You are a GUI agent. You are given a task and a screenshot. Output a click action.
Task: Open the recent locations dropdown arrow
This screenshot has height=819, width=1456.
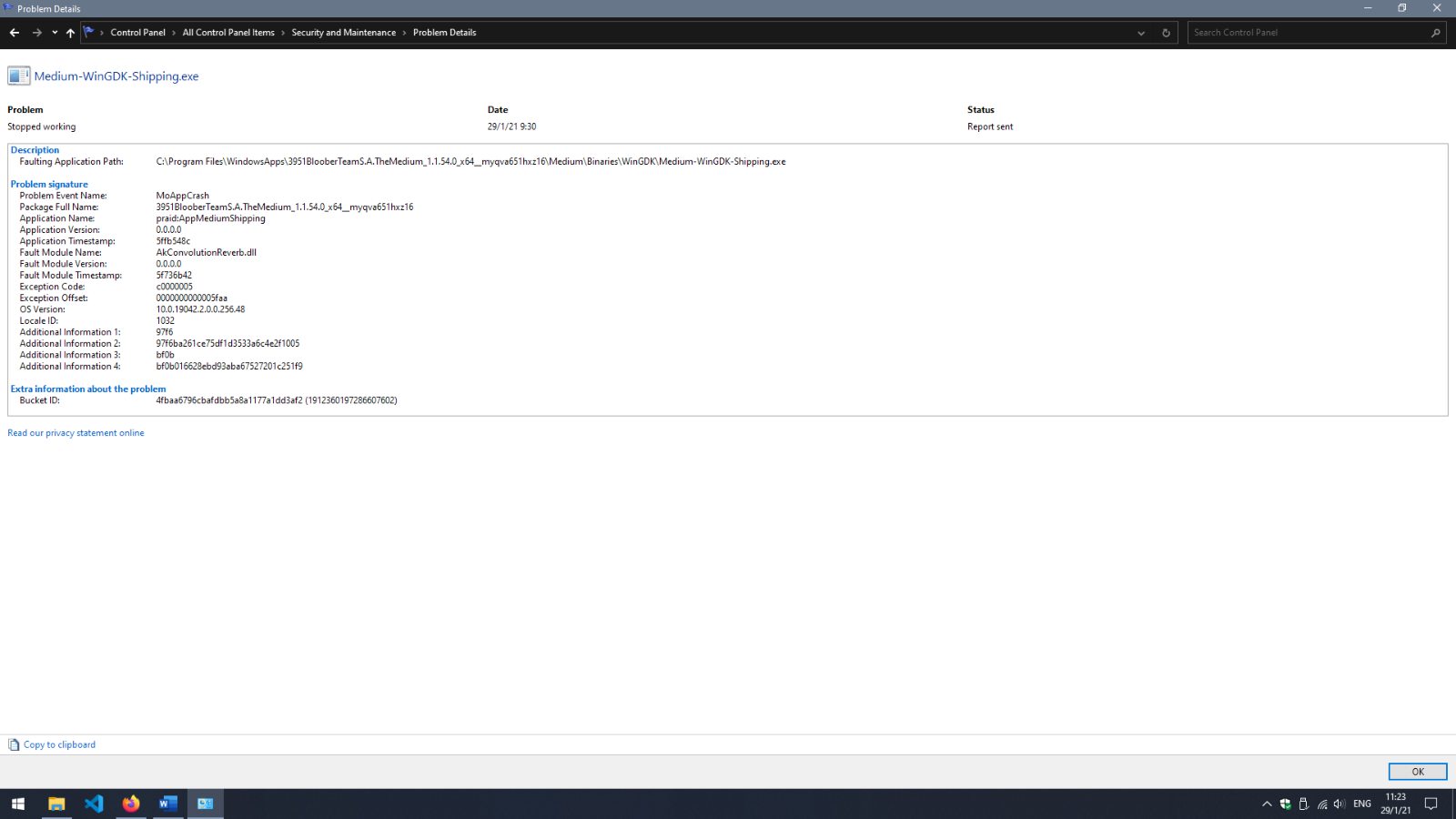pos(55,33)
